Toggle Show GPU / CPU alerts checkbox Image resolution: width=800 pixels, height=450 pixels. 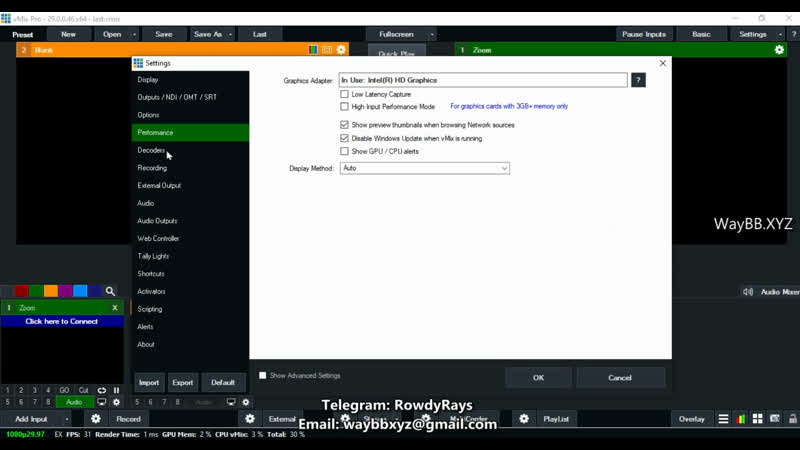(345, 151)
